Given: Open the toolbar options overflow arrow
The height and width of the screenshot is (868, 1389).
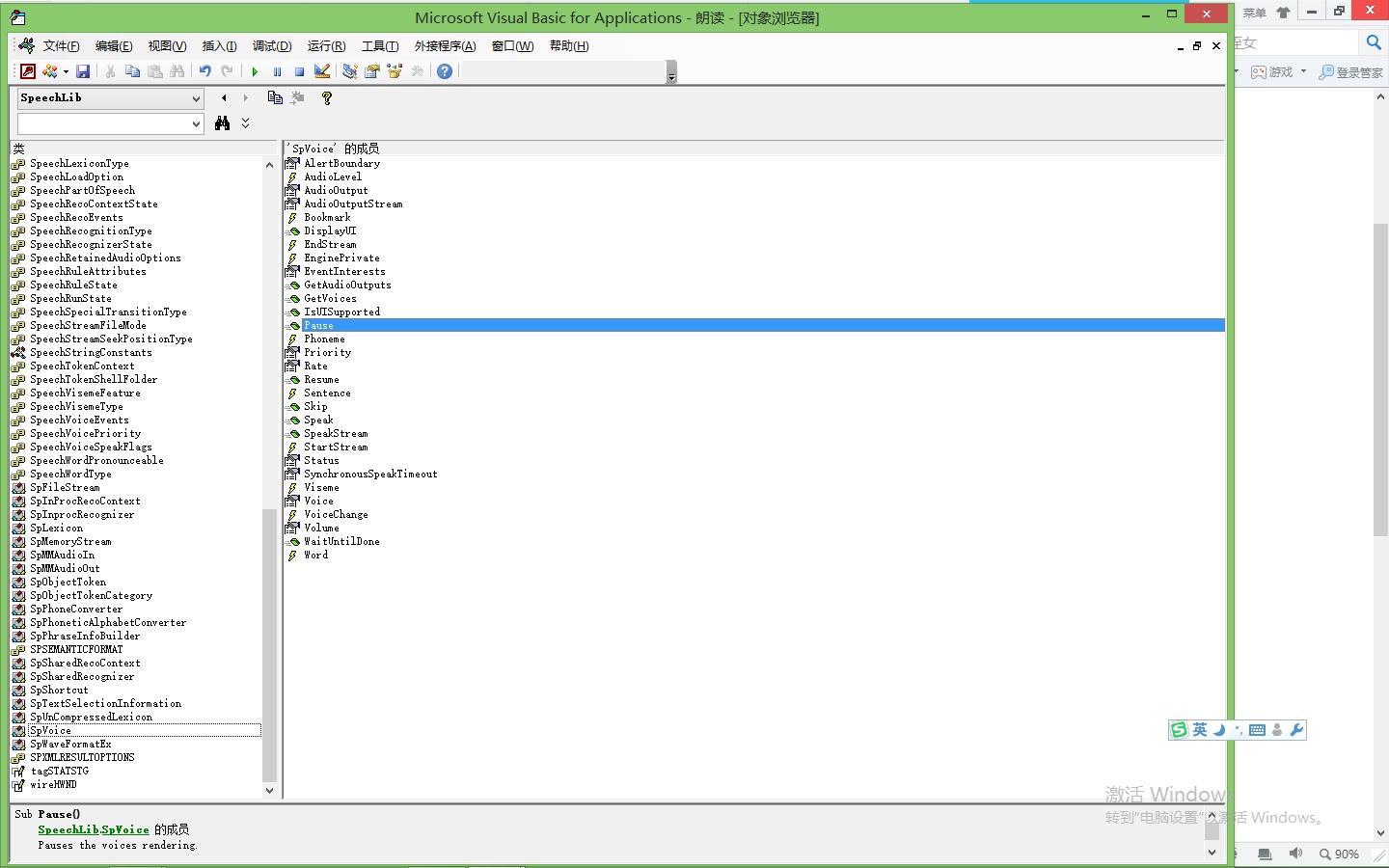Looking at the screenshot, I should (671, 72).
